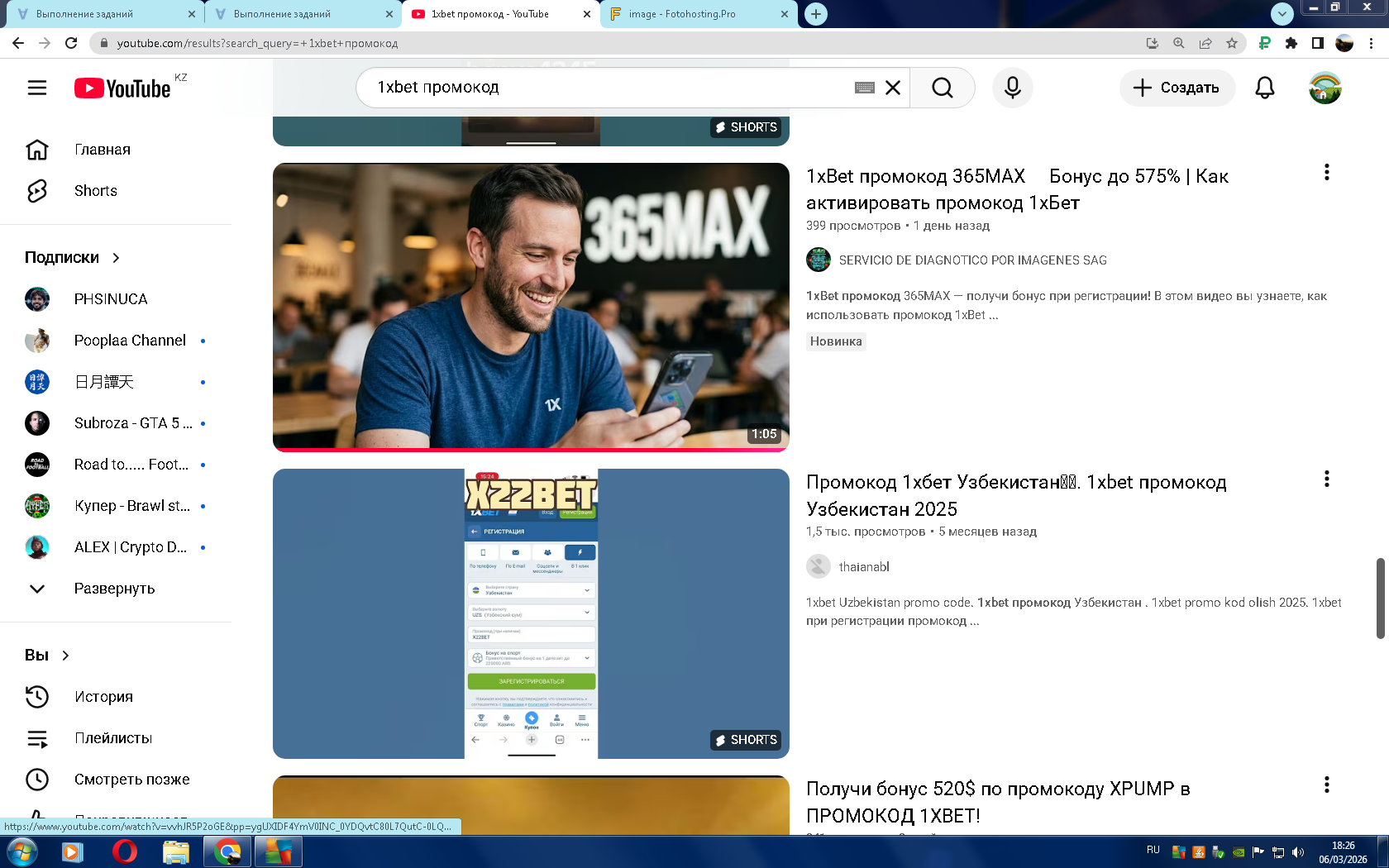Open the user account avatar menu
Screen dimensions: 1389x868
click(x=1325, y=88)
